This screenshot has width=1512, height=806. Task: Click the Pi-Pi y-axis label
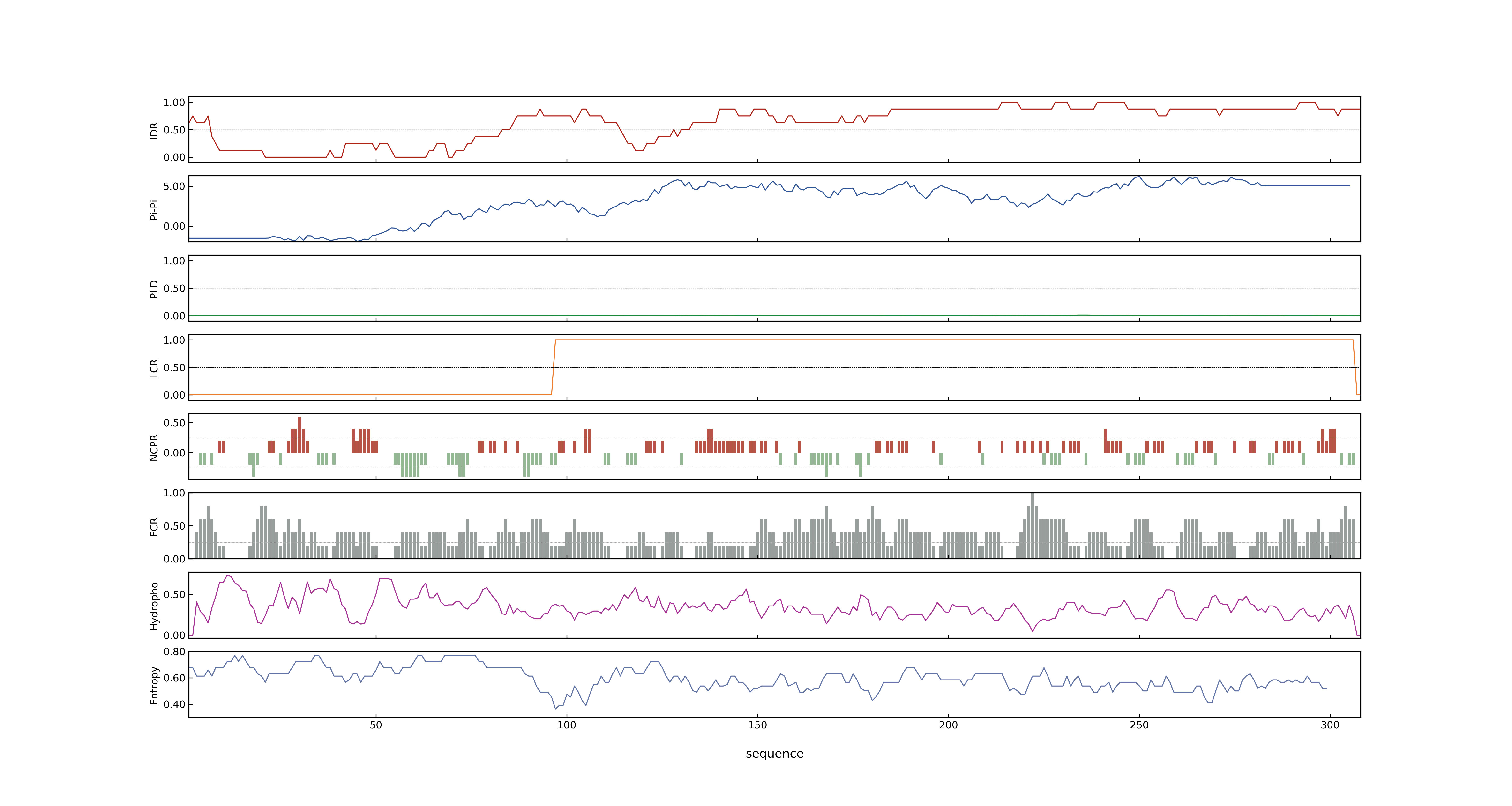coord(154,209)
